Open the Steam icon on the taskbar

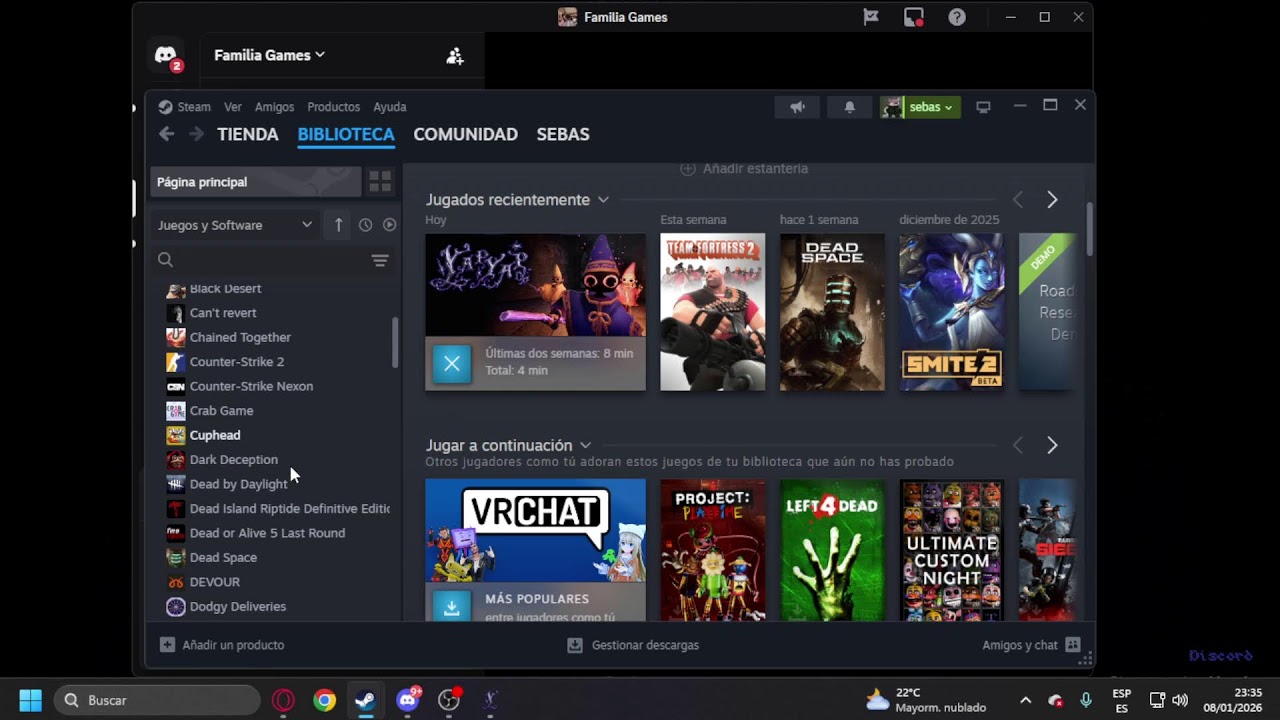click(x=365, y=700)
